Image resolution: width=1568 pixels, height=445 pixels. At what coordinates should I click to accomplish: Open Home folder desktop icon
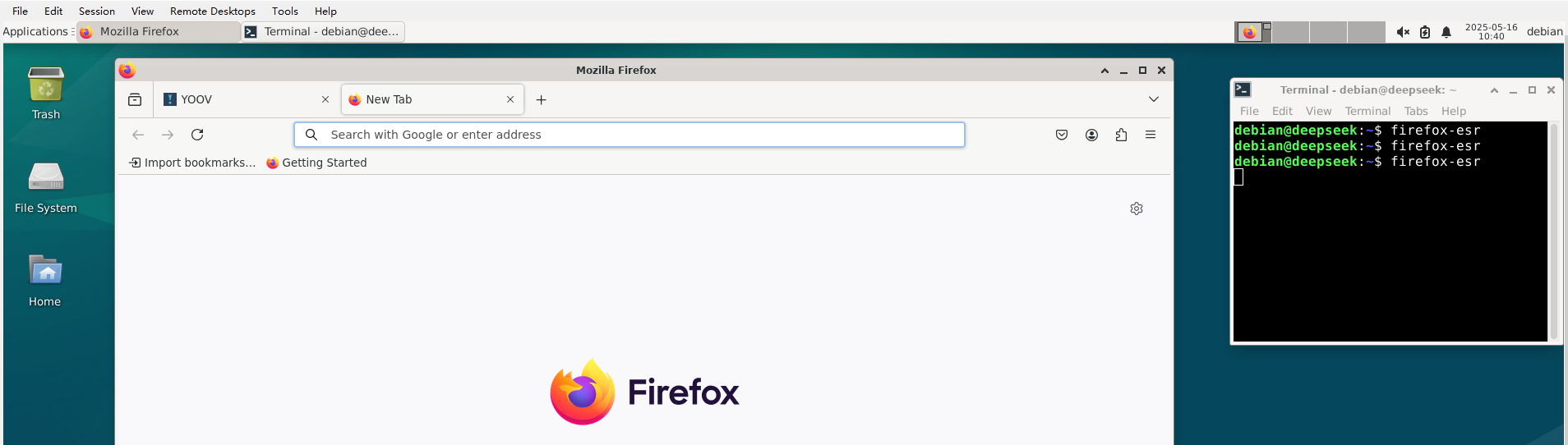45,280
